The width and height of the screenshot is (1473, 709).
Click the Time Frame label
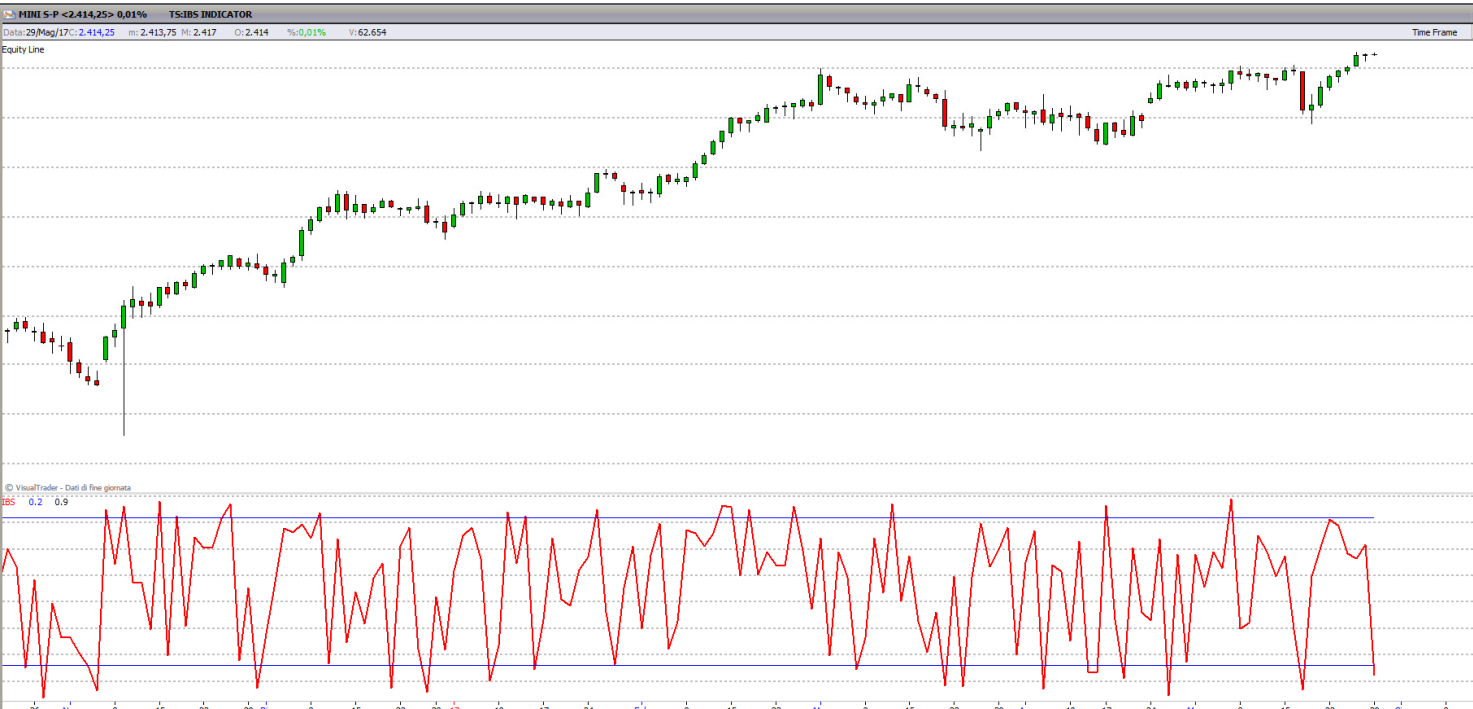point(1434,32)
